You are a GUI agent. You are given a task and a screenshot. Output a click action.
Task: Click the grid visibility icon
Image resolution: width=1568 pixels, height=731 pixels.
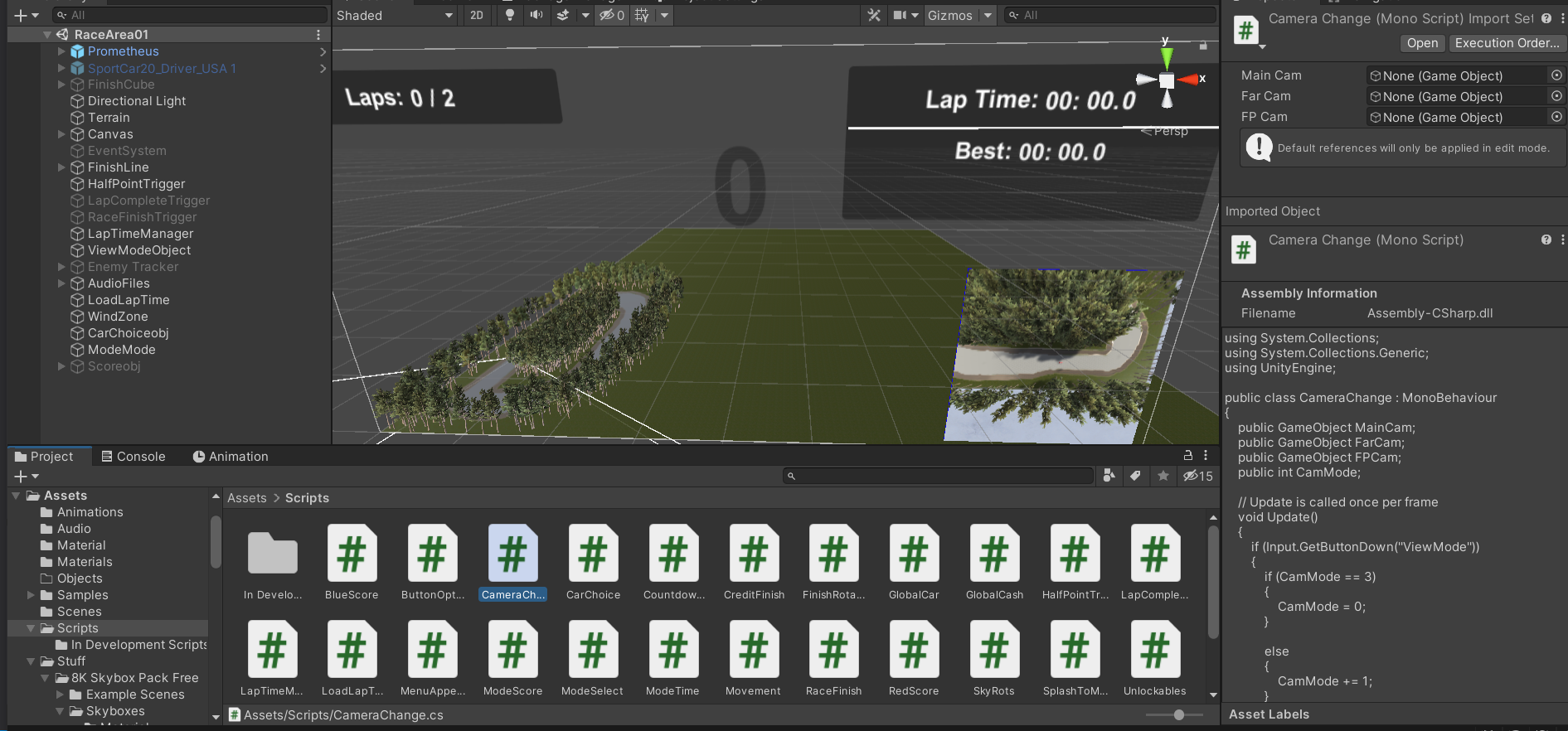(x=642, y=15)
